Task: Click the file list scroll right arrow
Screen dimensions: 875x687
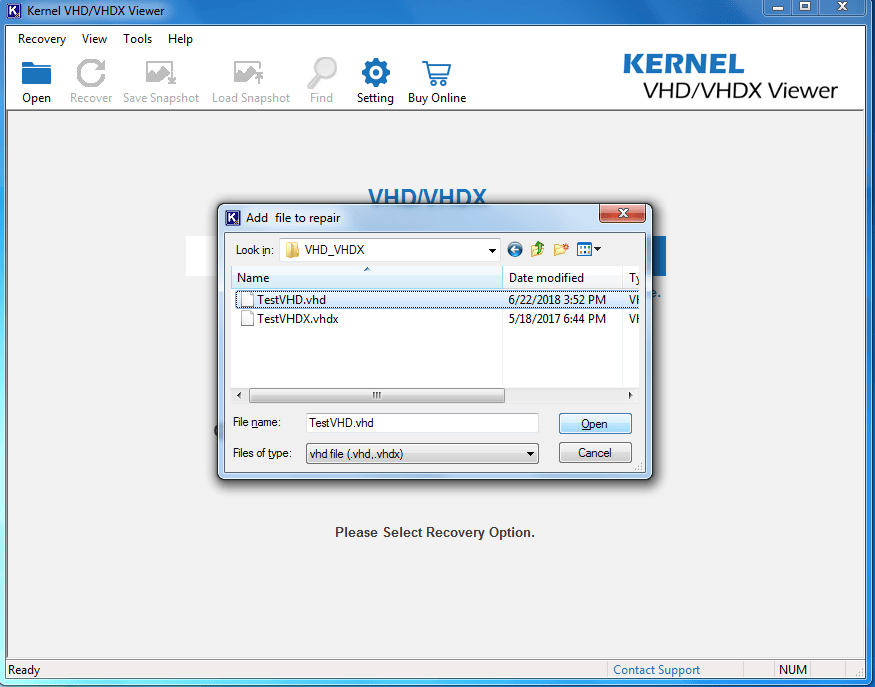Action: click(631, 395)
